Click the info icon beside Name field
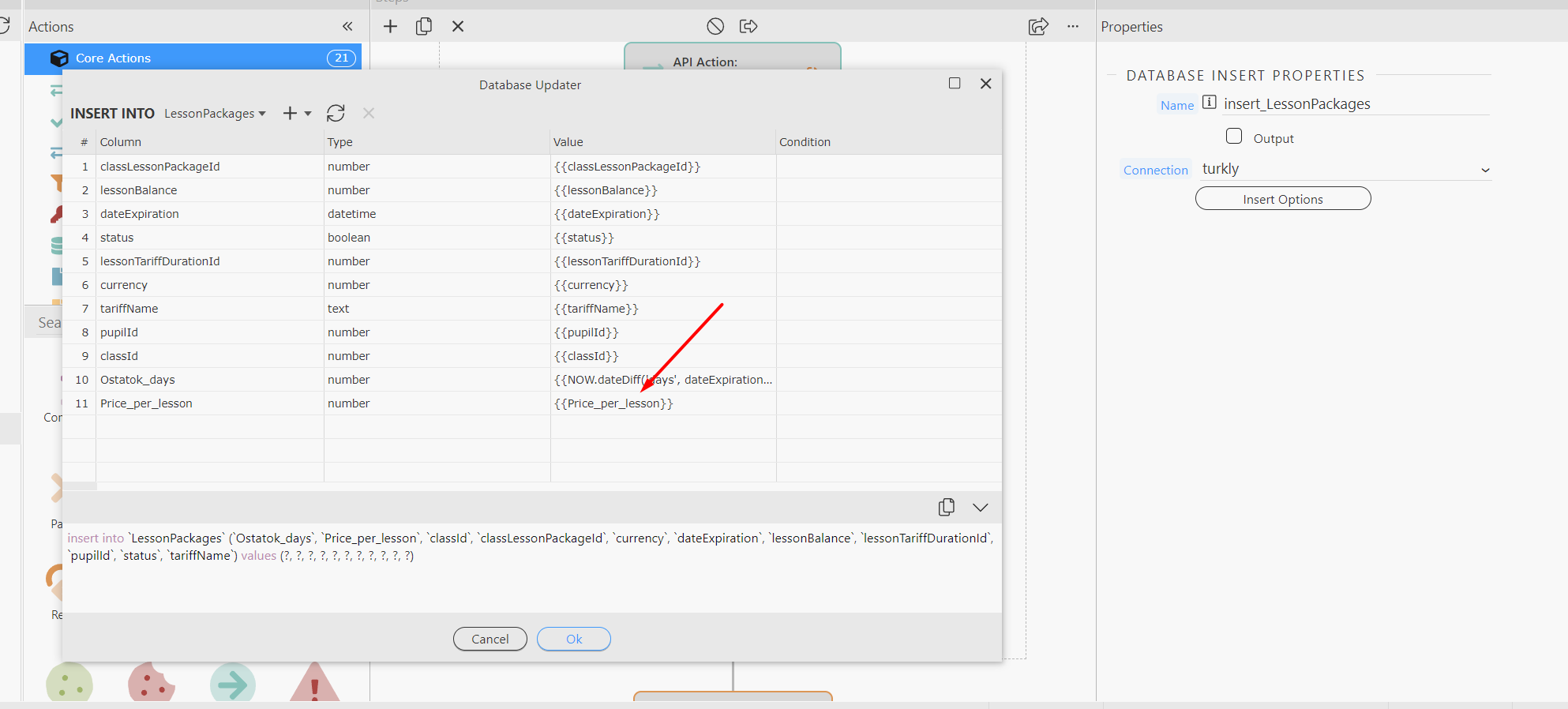Image resolution: width=1568 pixels, height=709 pixels. 1209,102
